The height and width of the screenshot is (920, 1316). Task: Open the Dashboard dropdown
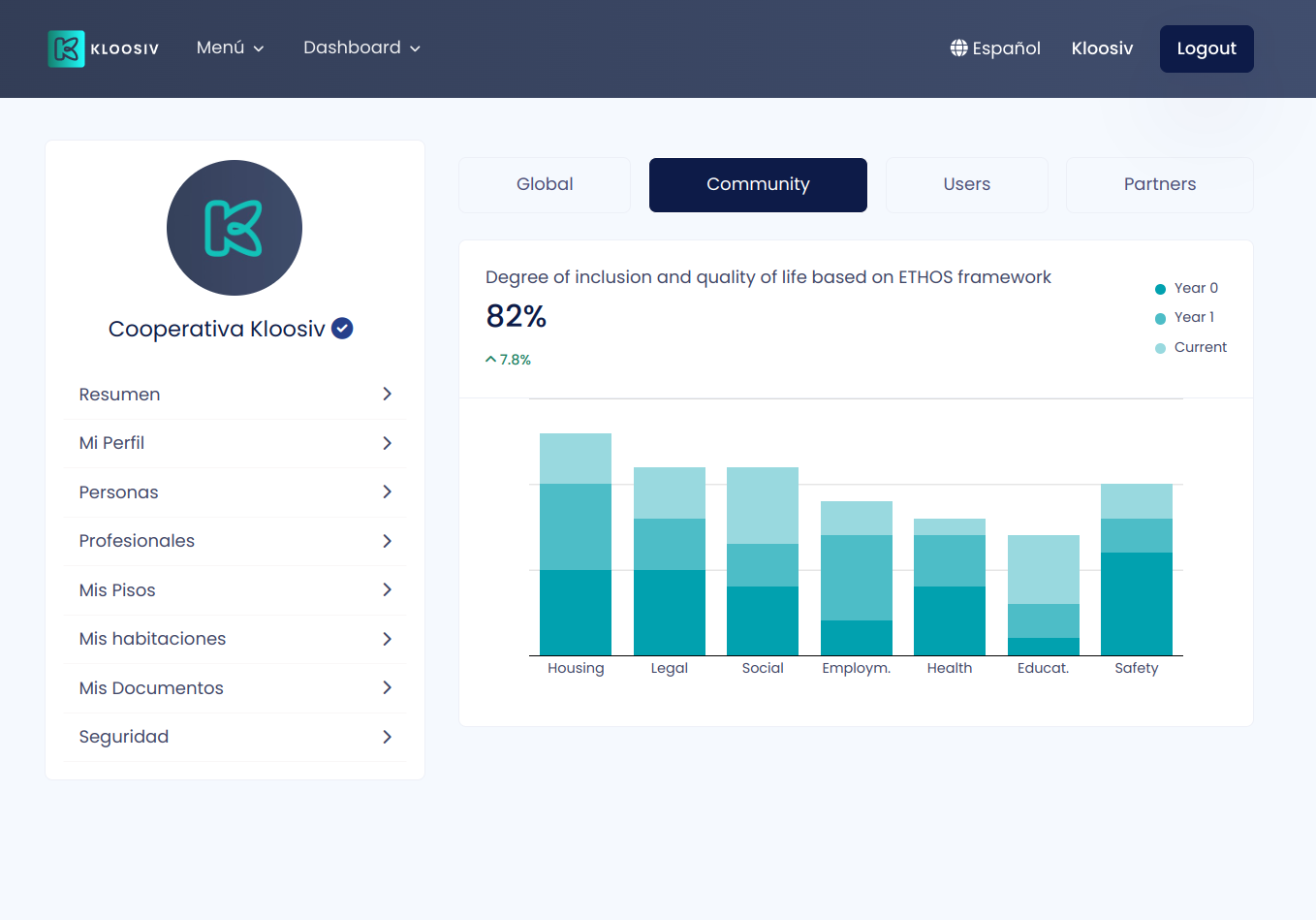click(361, 48)
